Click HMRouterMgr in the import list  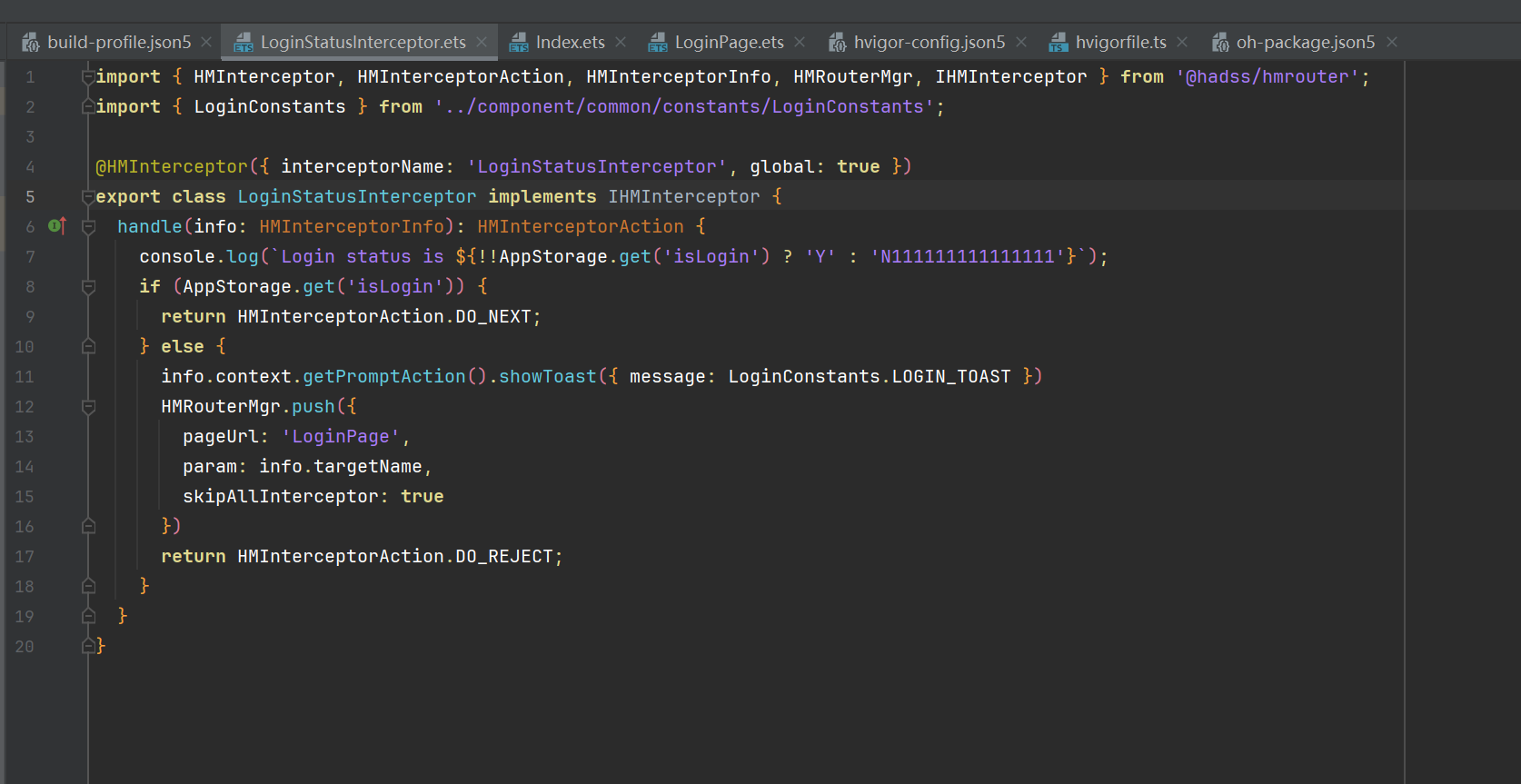click(853, 77)
